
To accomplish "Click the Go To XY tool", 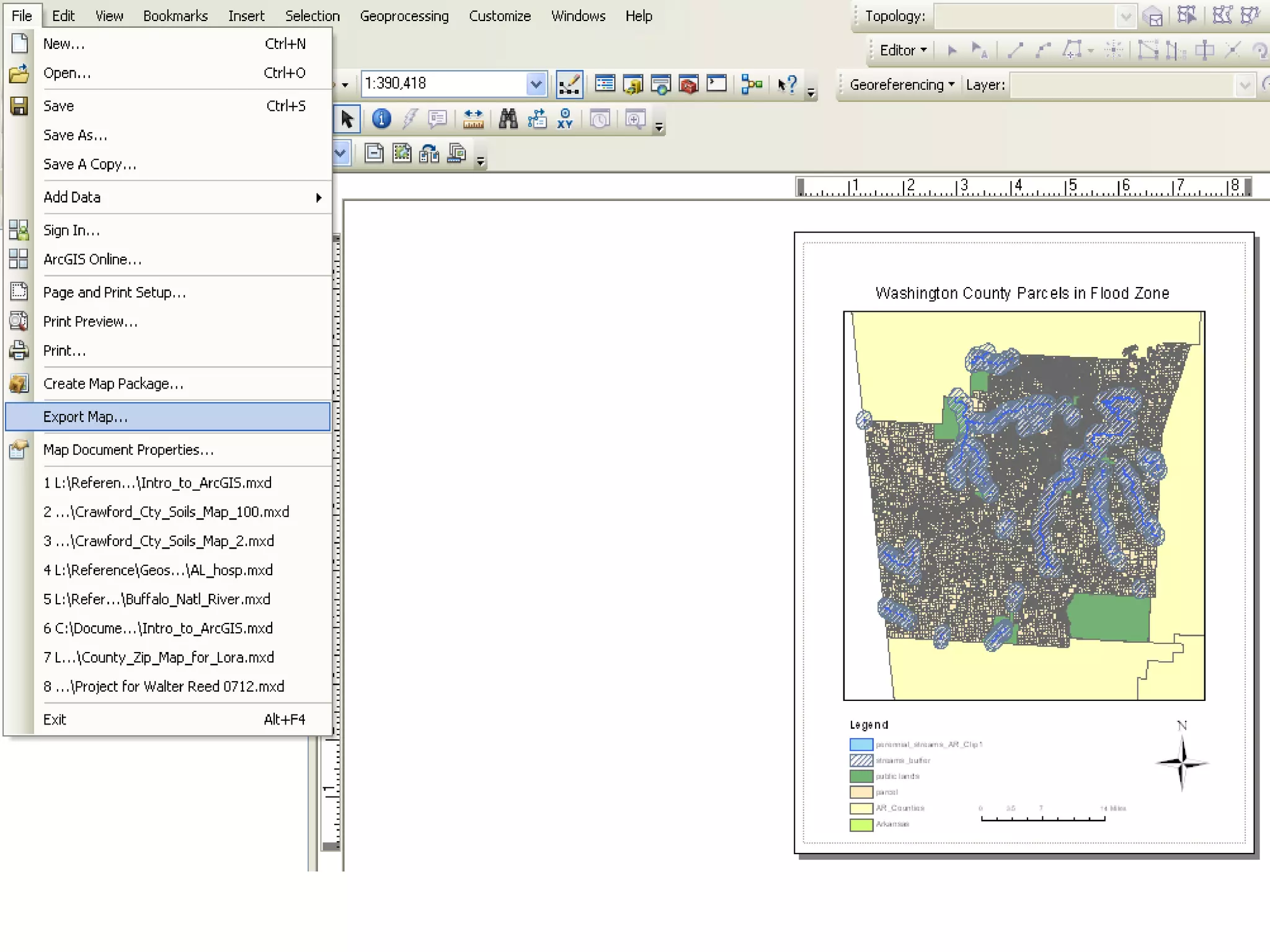I will 565,118.
